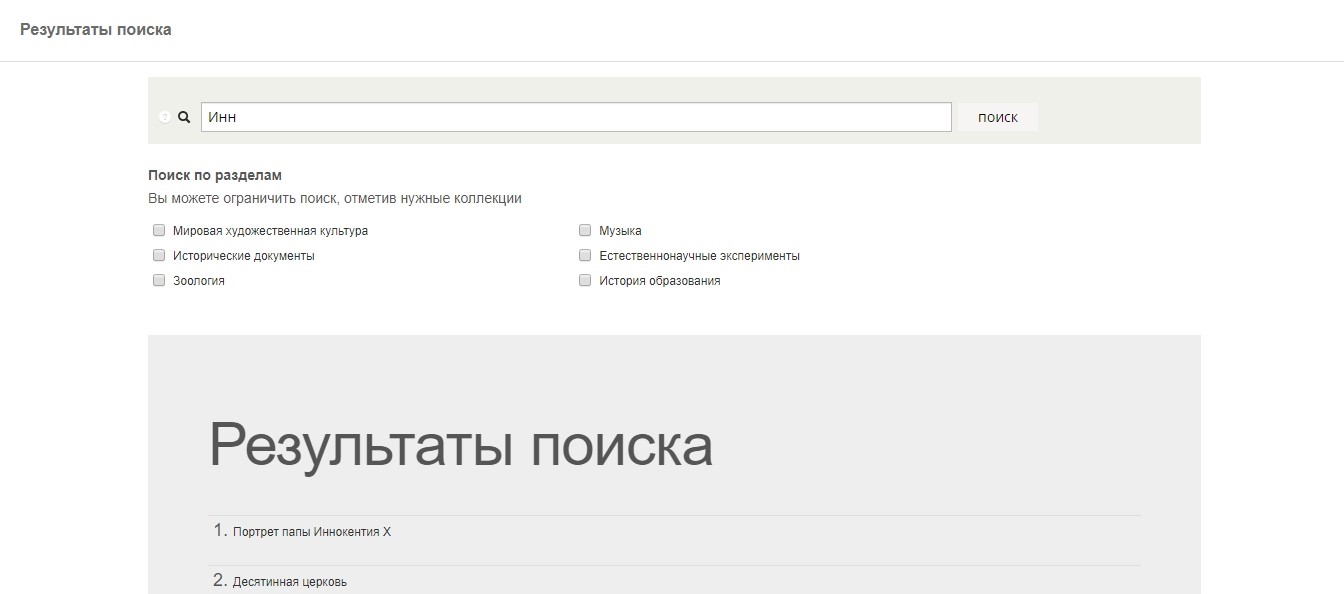This screenshot has width=1344, height=594.
Task: Tick the Зоология checkbox
Action: [159, 280]
